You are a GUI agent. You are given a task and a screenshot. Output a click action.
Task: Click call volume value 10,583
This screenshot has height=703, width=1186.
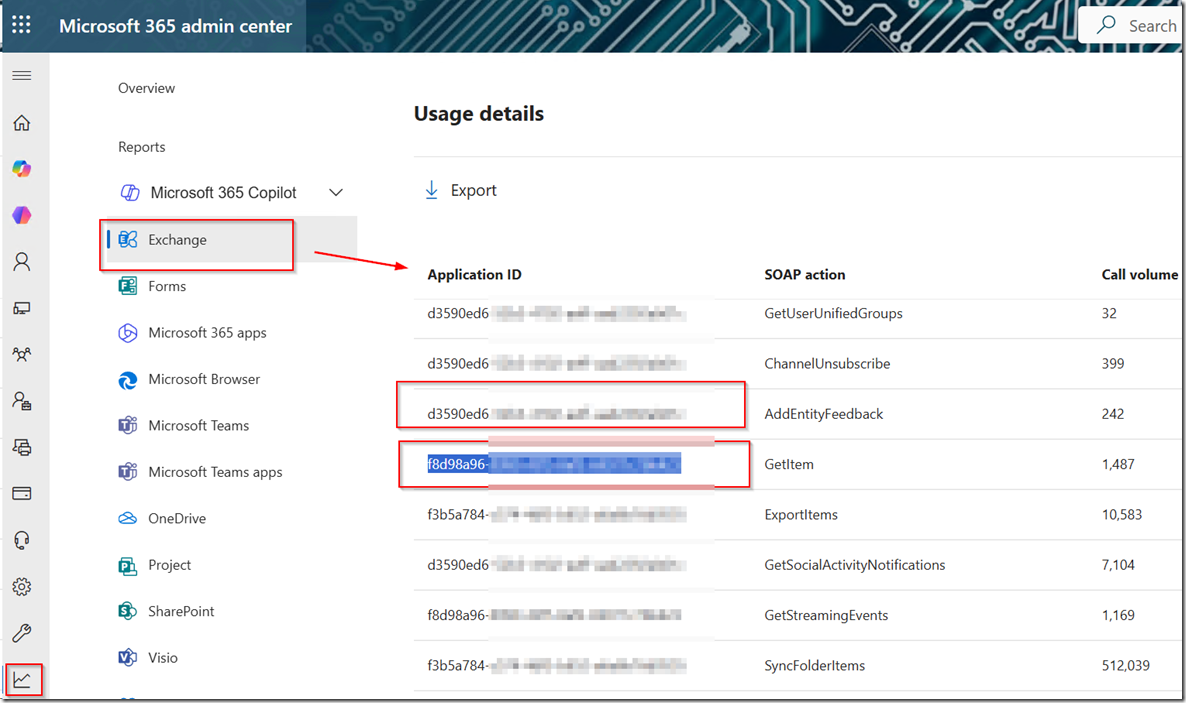pos(1122,515)
